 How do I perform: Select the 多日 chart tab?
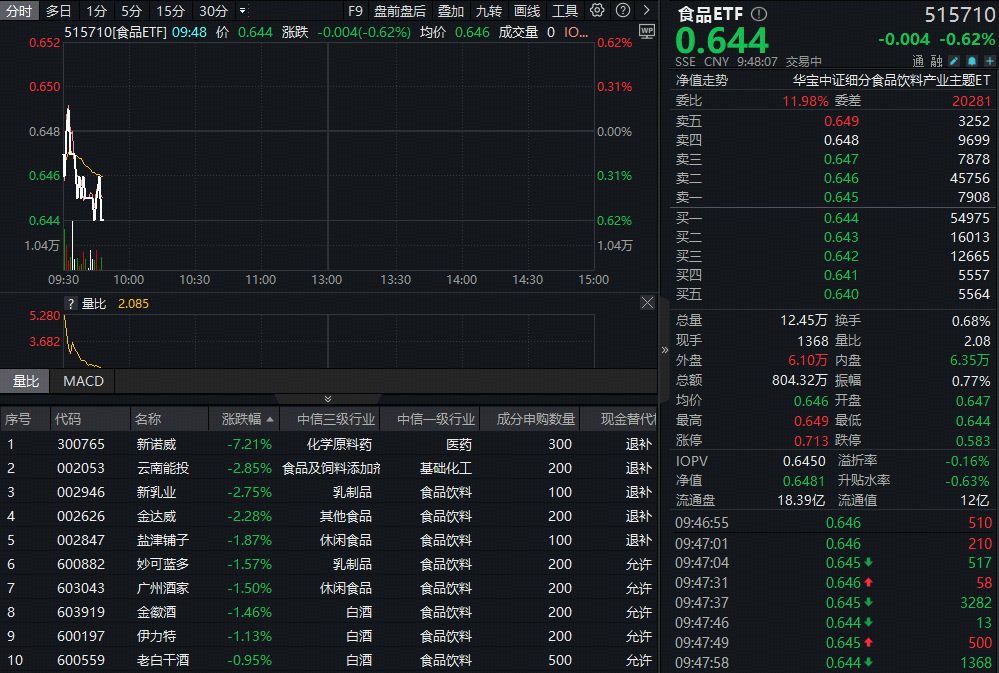[59, 11]
